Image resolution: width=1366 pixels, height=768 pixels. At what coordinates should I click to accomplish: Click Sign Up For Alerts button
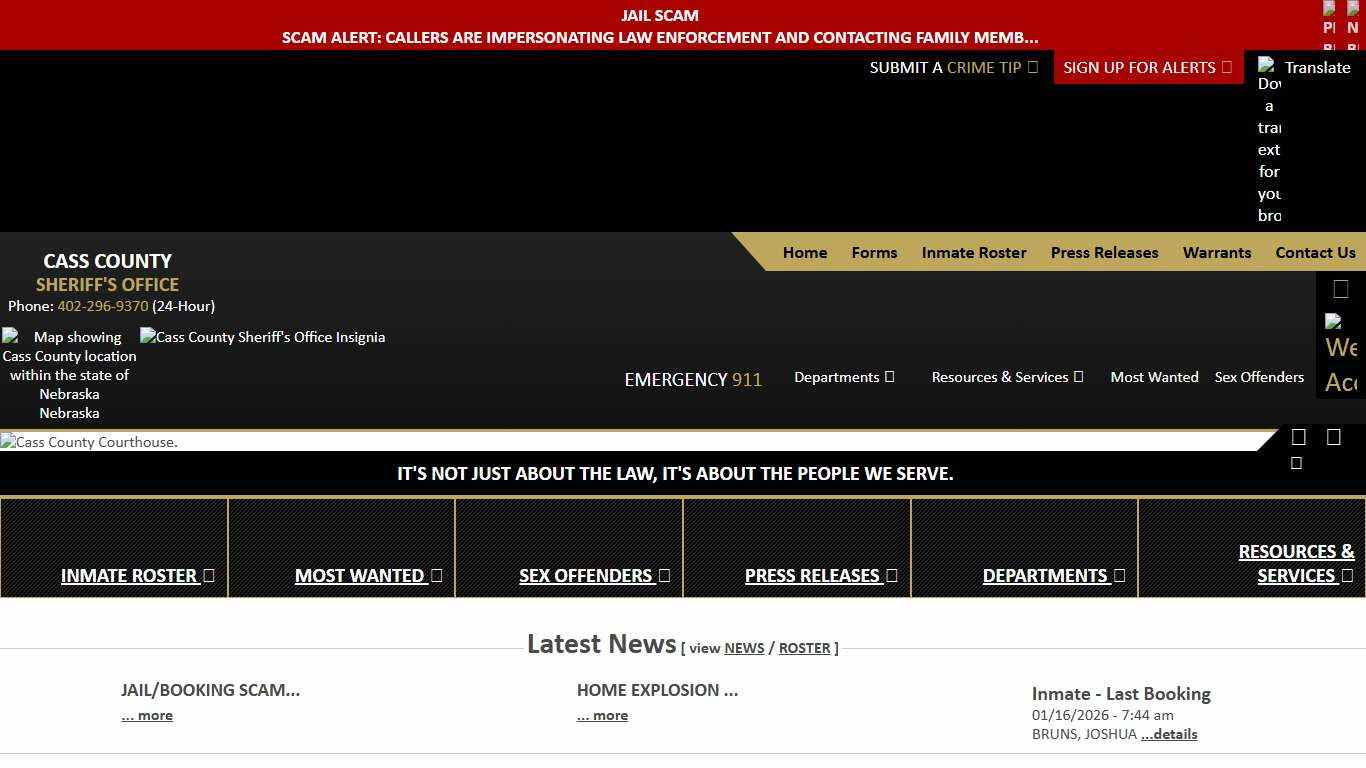point(1147,67)
